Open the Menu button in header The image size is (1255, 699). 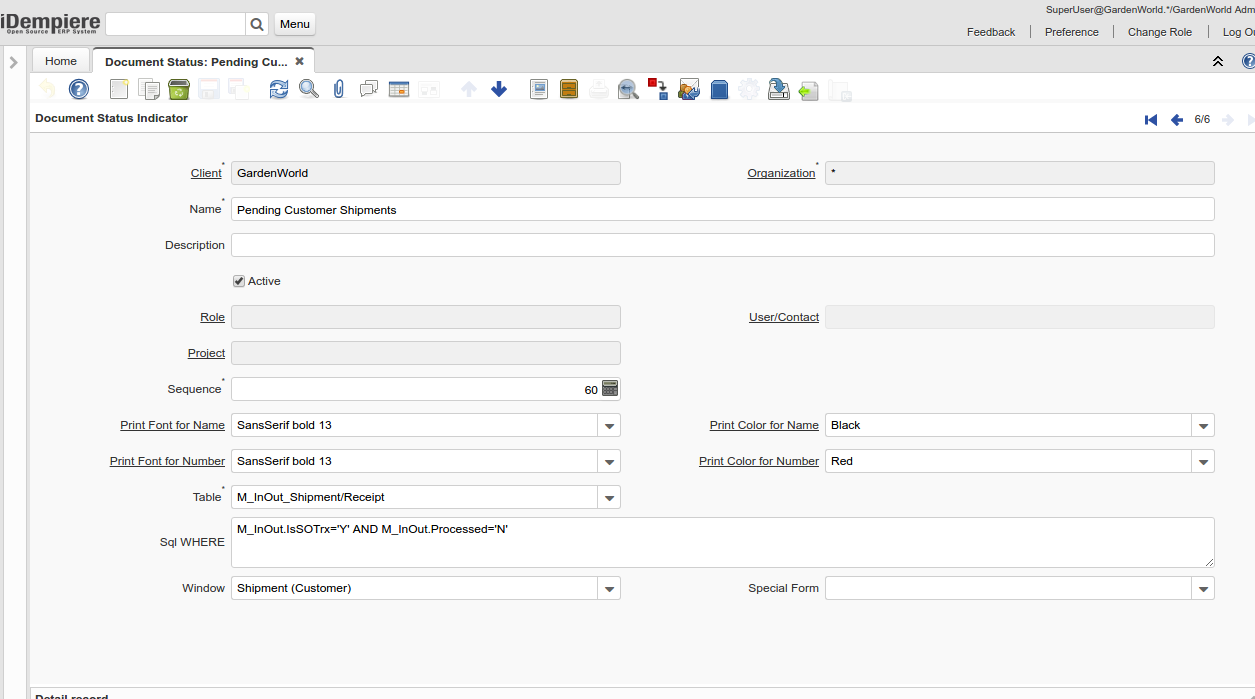(x=294, y=24)
